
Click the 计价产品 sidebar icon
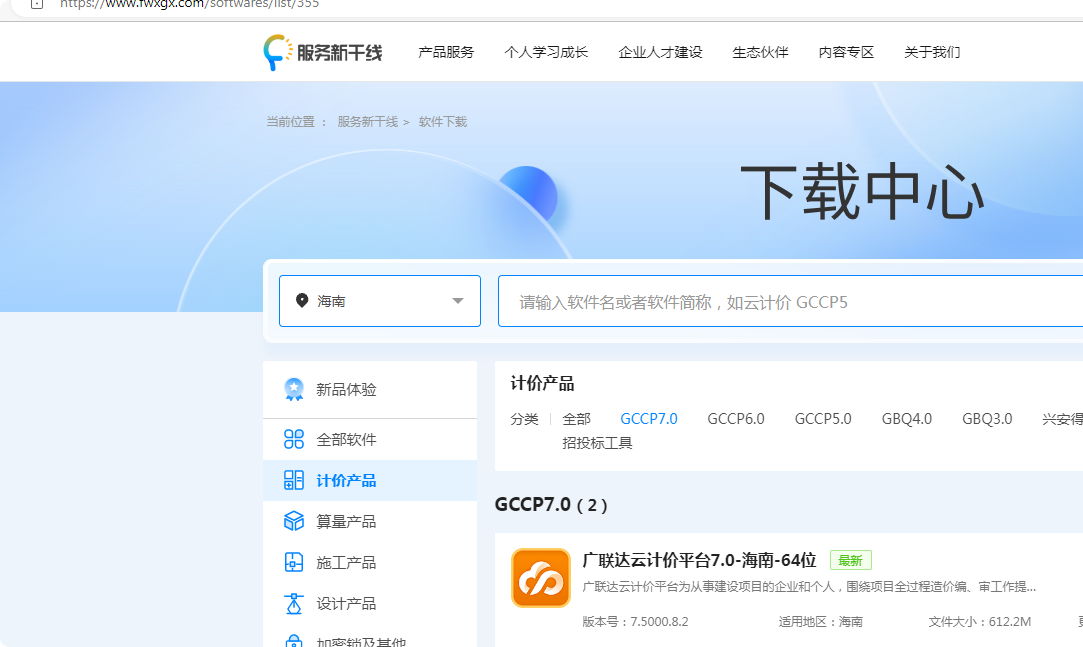point(294,480)
